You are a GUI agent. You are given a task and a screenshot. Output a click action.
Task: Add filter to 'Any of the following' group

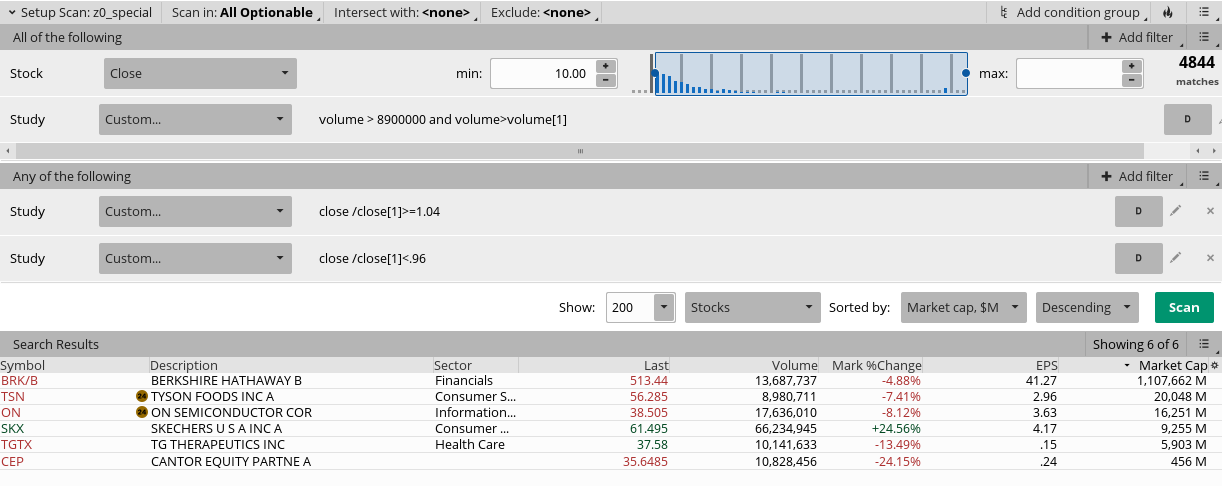(1137, 176)
